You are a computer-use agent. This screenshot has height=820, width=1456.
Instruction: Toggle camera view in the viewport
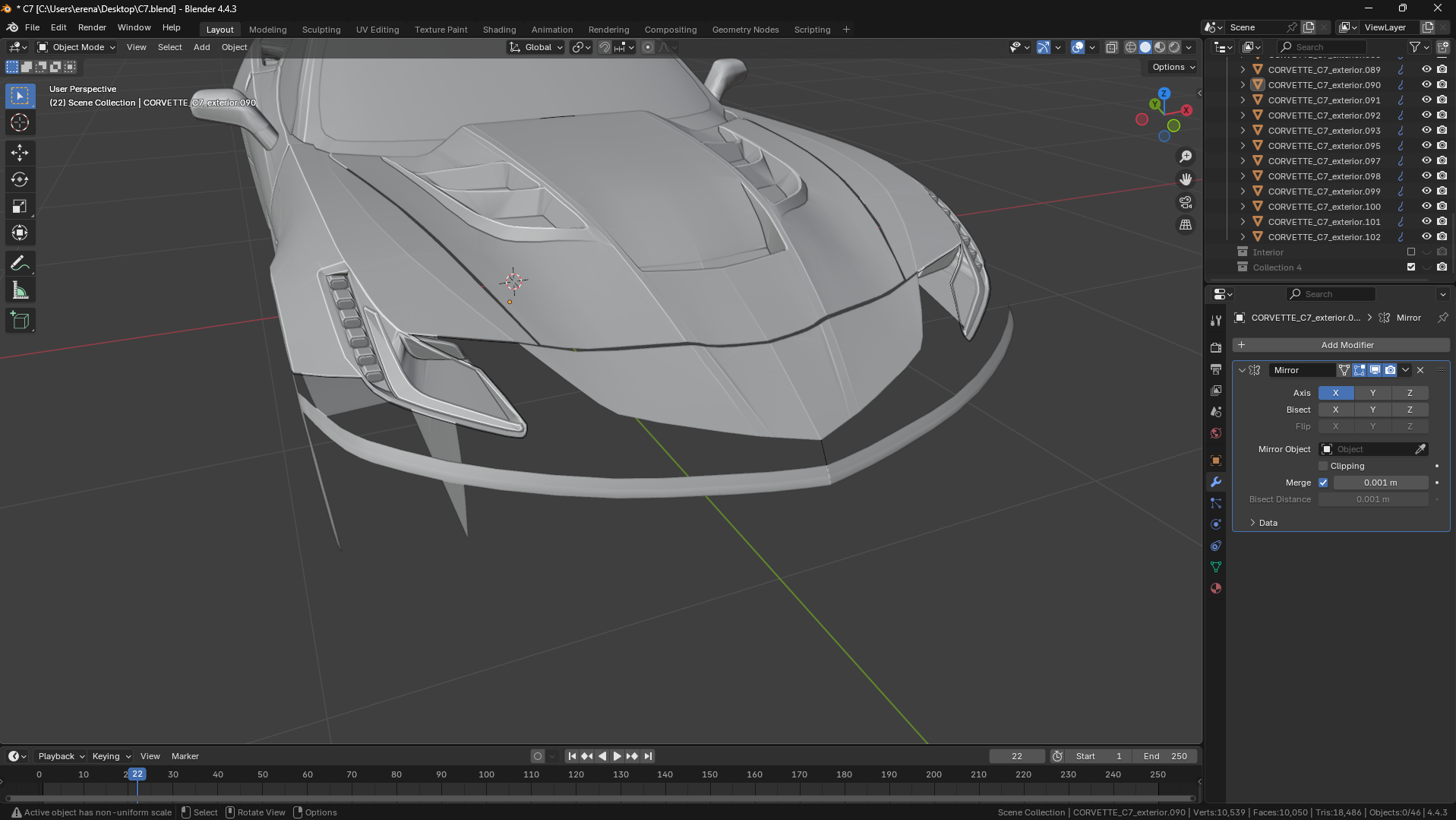1185,202
